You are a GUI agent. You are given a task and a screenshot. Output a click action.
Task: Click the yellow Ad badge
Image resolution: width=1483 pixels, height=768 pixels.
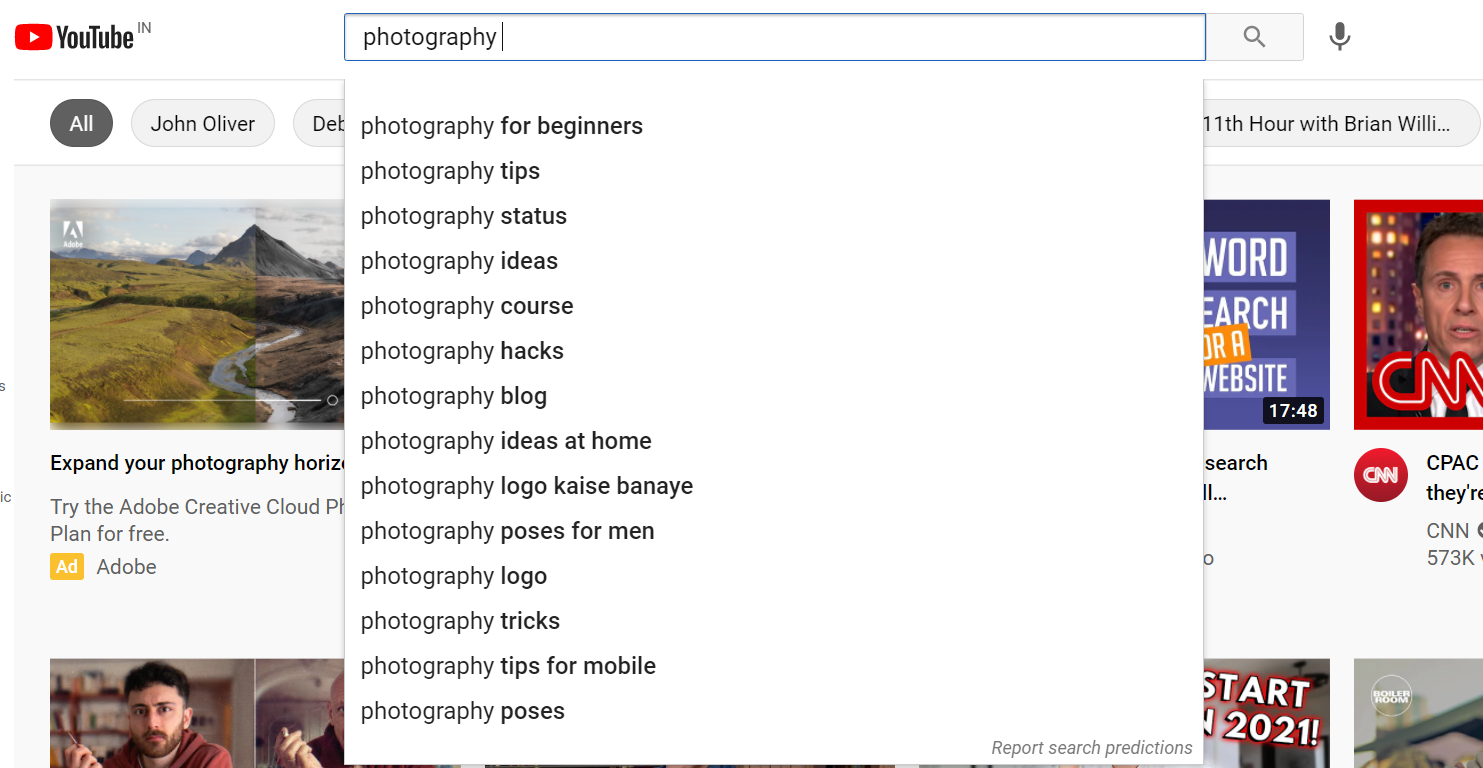[x=66, y=566]
